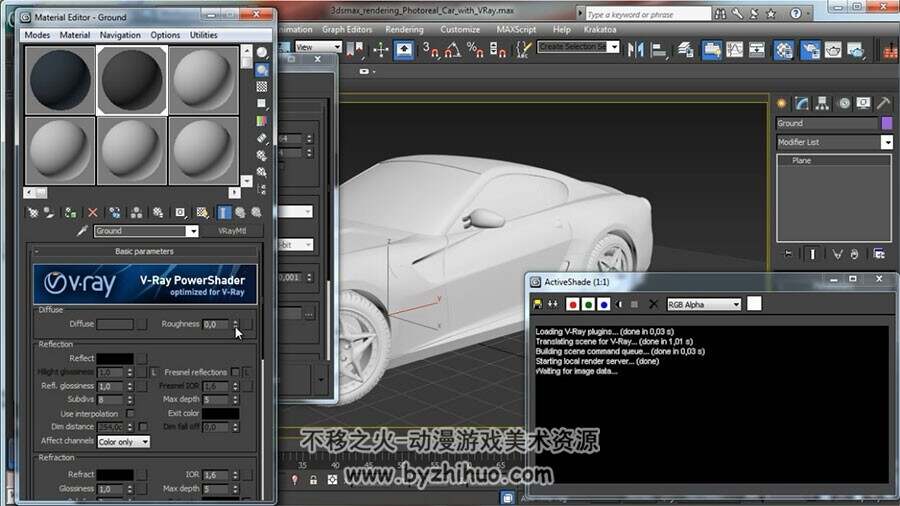The image size is (900, 506).
Task: Select the Plane entry in modifier stack
Action: (x=801, y=161)
